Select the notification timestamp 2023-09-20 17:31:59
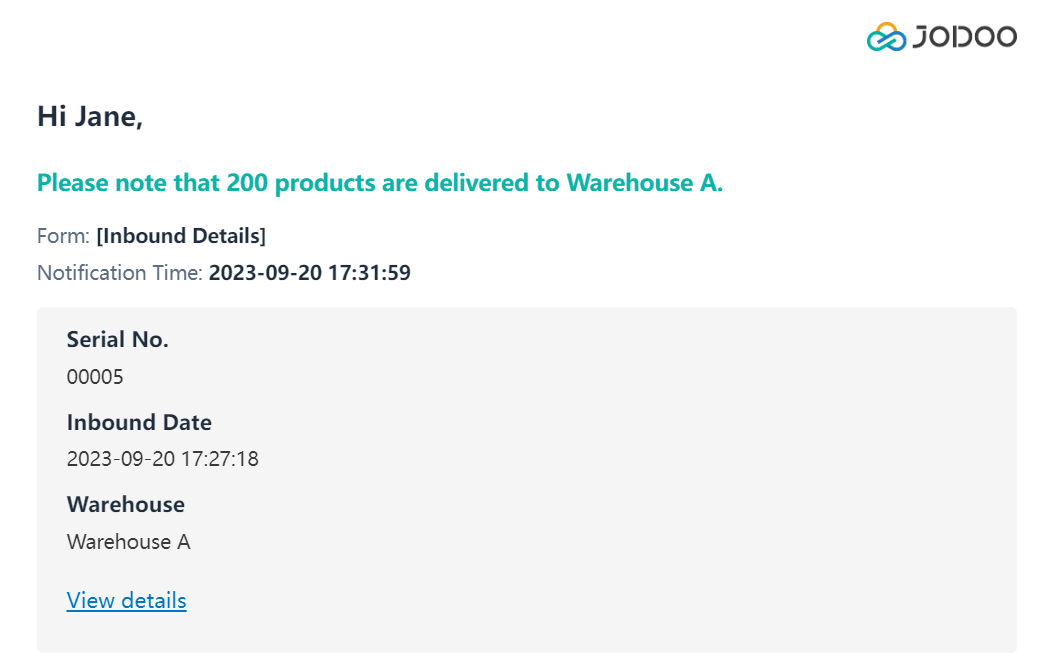The height and width of the screenshot is (667, 1038). 310,272
